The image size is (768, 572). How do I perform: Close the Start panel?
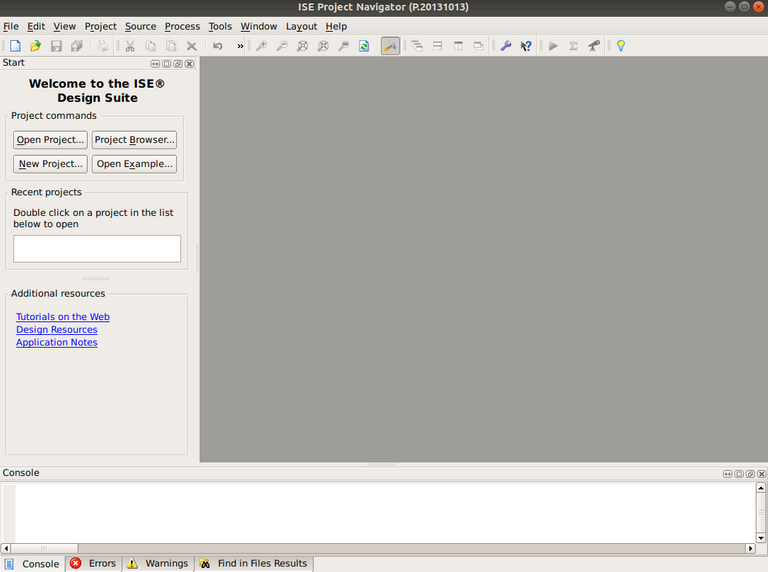(189, 64)
